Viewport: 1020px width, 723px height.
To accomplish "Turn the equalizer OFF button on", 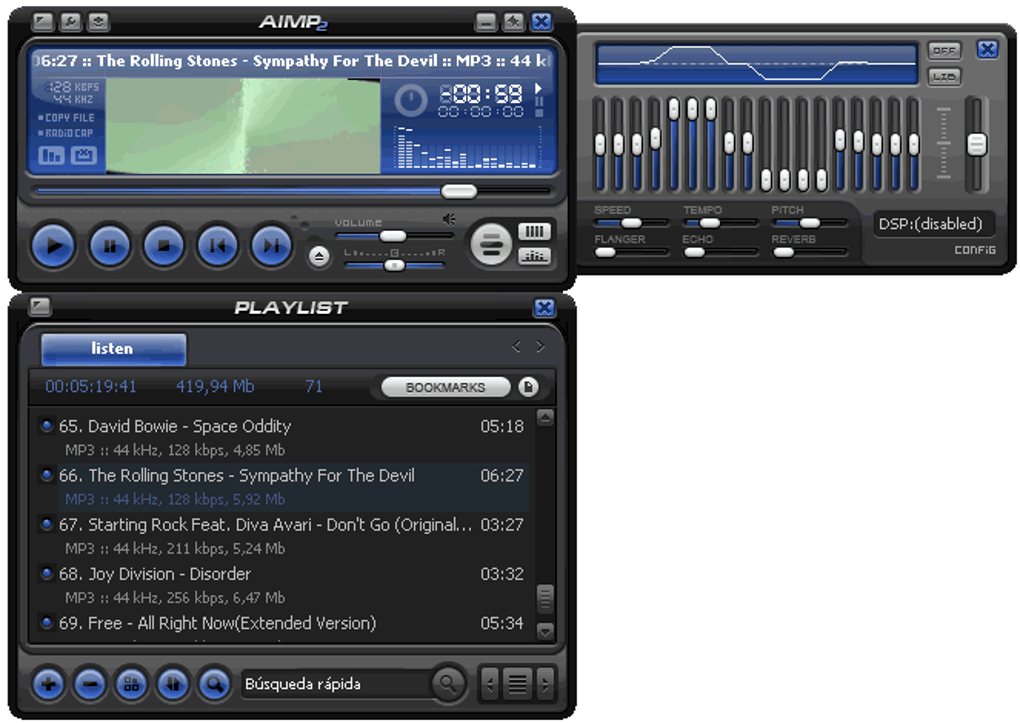I will [x=944, y=50].
